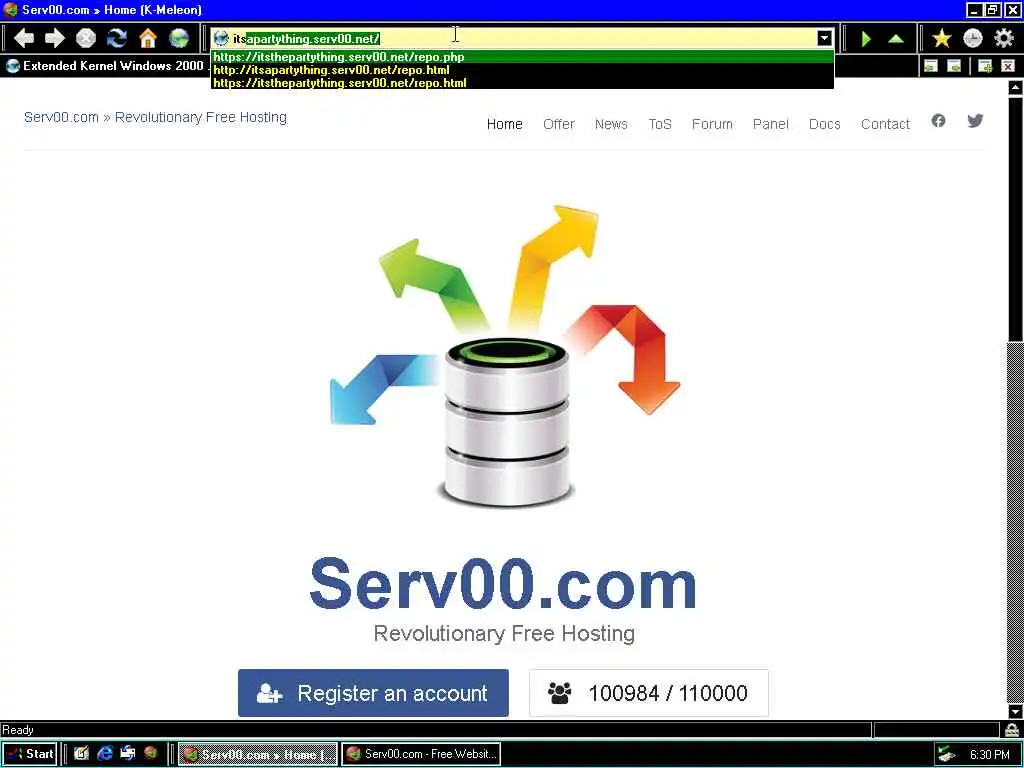This screenshot has width=1024, height=768.
Task: Open the Forum nav item
Action: point(712,124)
